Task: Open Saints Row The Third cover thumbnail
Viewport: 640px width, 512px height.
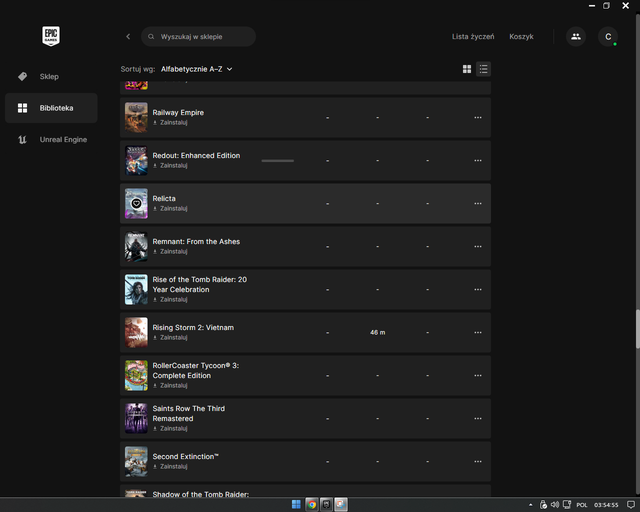Action: point(136,419)
